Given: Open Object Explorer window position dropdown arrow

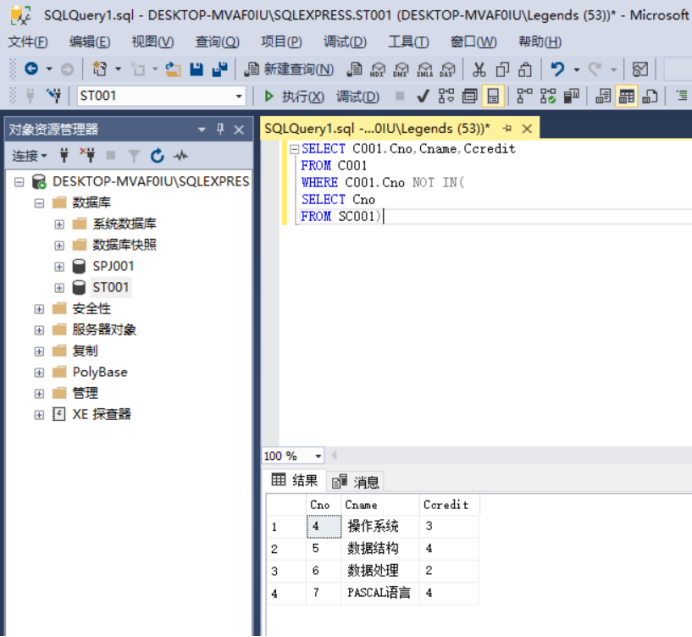Looking at the screenshot, I should click(x=202, y=130).
